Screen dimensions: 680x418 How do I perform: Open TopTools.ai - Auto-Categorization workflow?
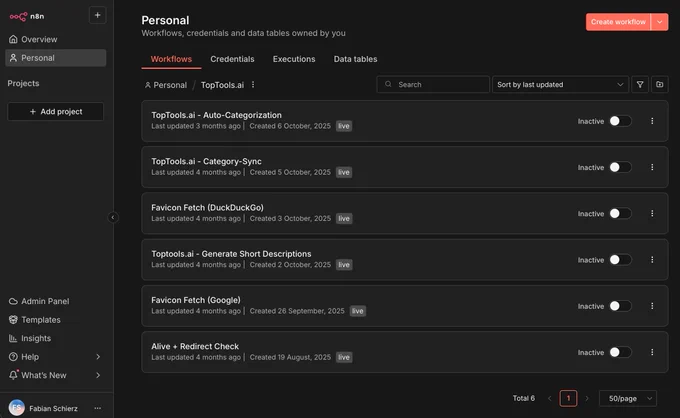pos(216,115)
